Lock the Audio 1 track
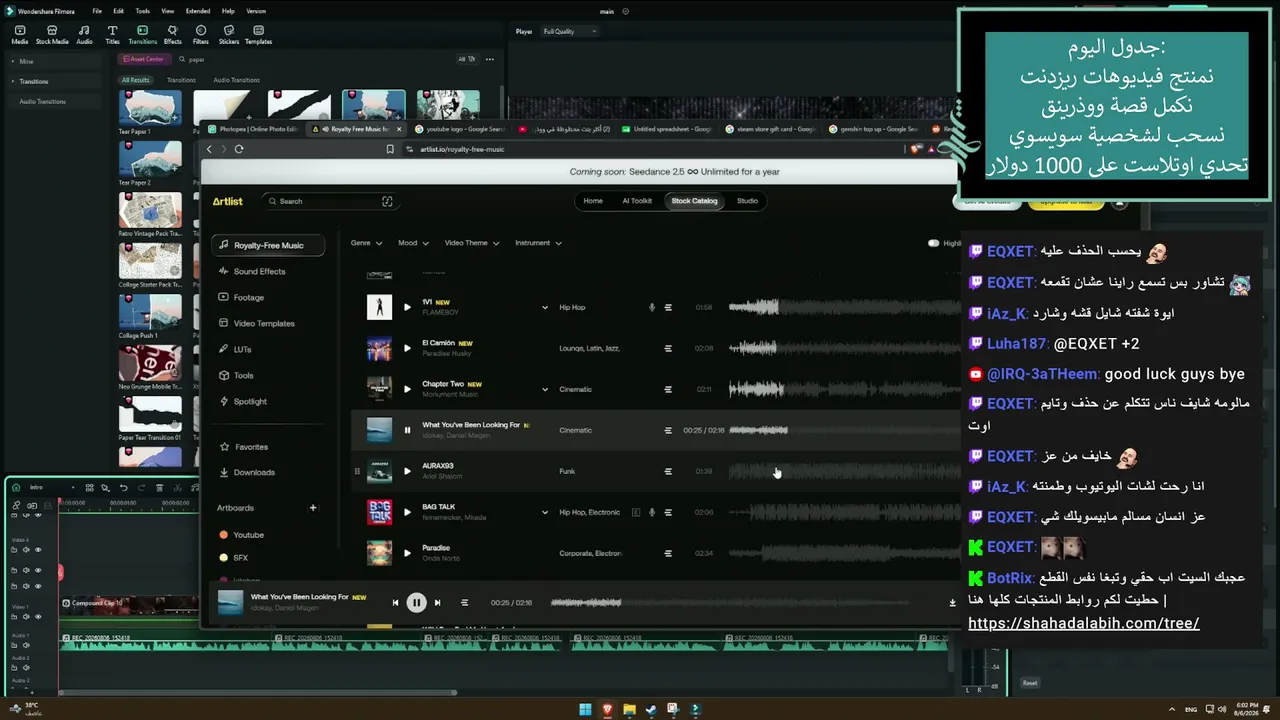The height and width of the screenshot is (720, 1280). pyautogui.click(x=15, y=645)
